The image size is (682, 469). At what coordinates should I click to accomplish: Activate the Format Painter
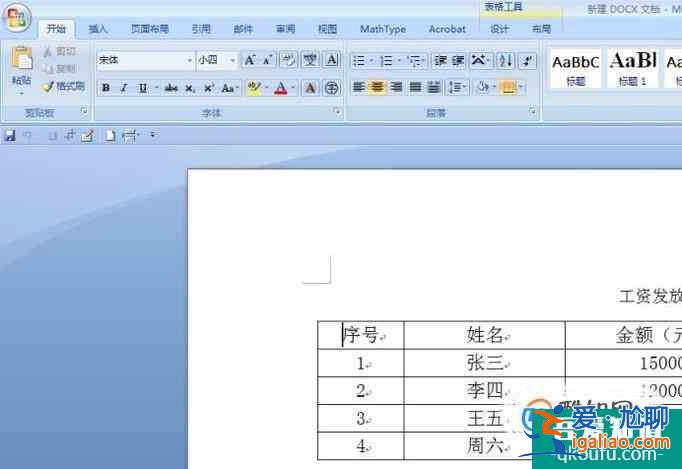(x=64, y=86)
